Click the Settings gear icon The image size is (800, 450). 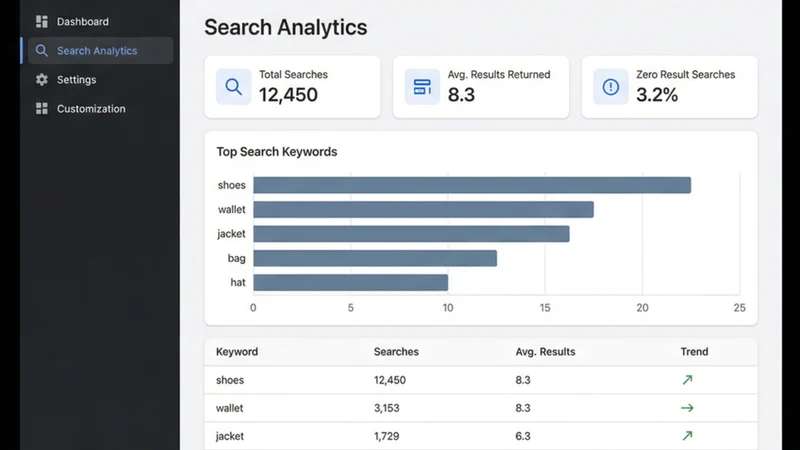coord(42,80)
